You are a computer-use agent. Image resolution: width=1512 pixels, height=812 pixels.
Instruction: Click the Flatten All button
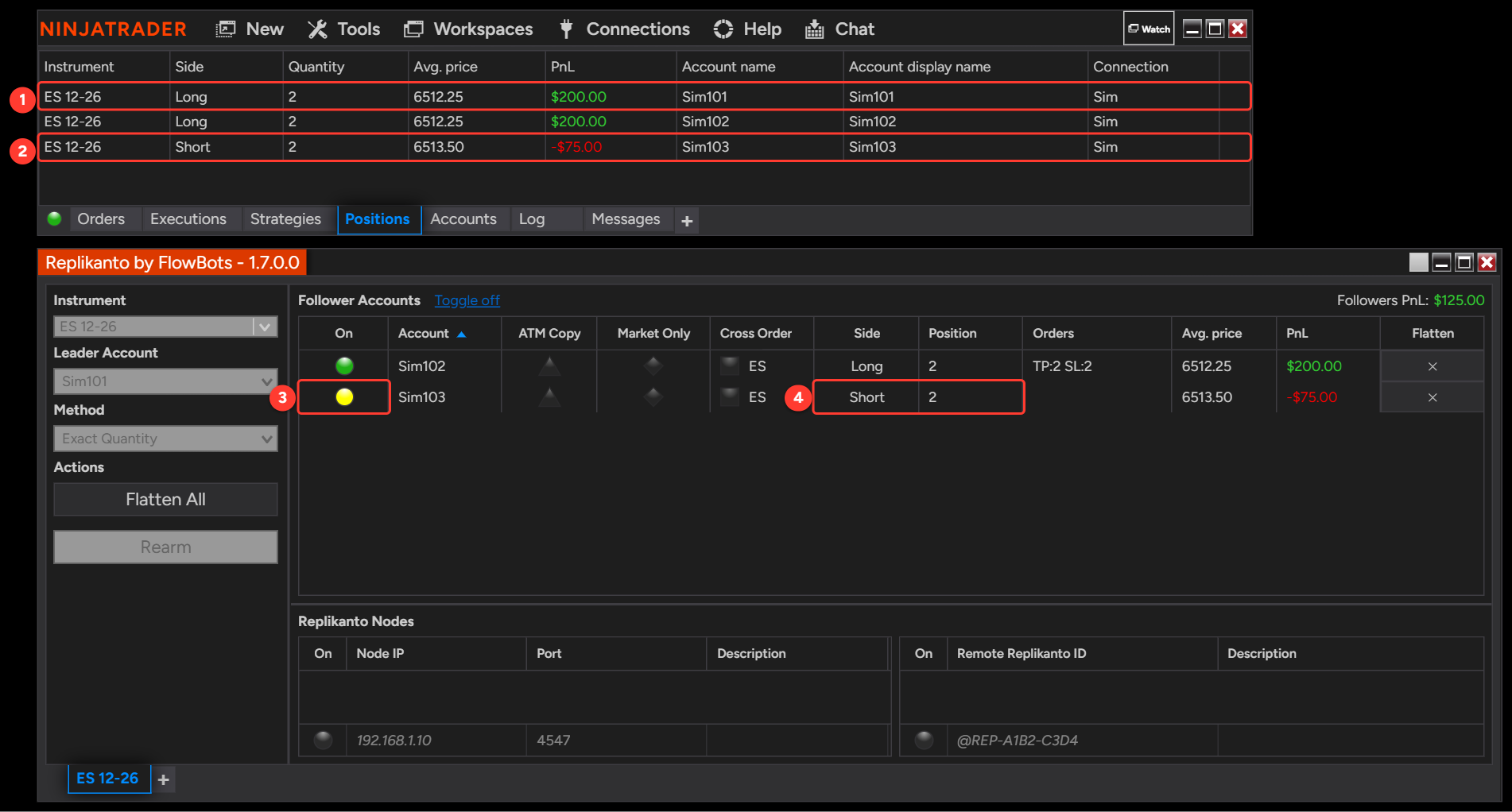tap(165, 500)
